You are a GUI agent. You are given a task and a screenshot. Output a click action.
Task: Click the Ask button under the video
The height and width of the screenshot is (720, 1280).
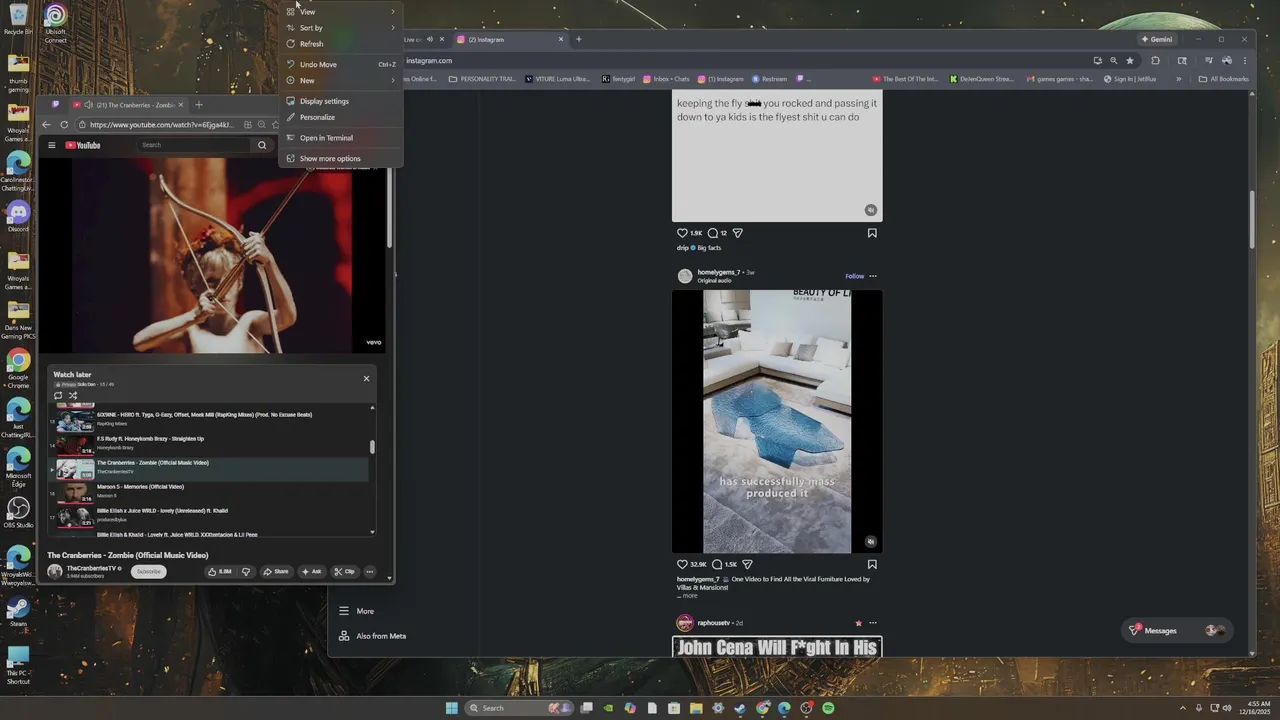coord(311,571)
